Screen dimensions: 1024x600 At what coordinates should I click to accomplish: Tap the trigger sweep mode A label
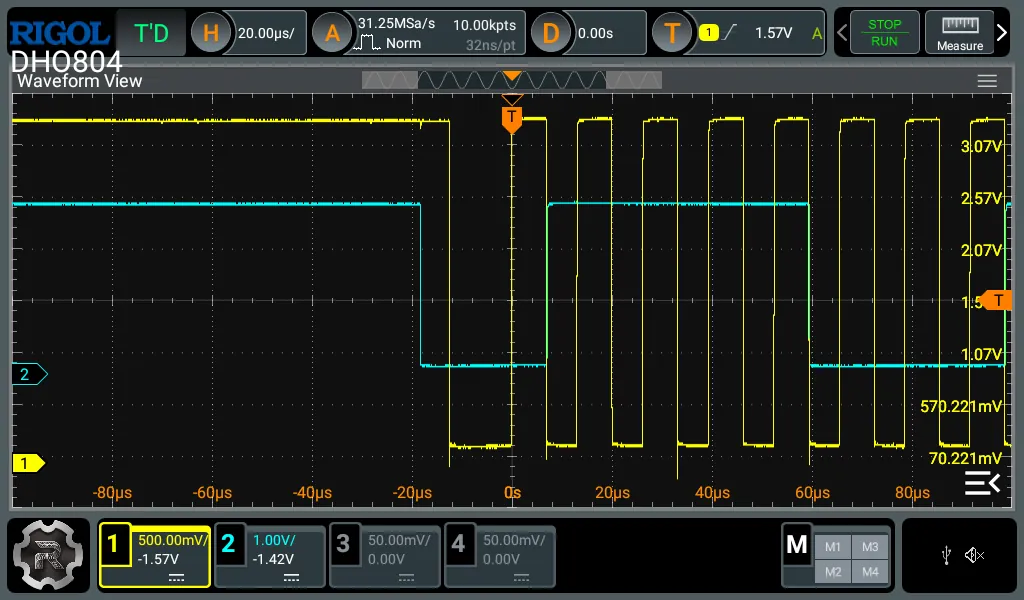pyautogui.click(x=816, y=33)
